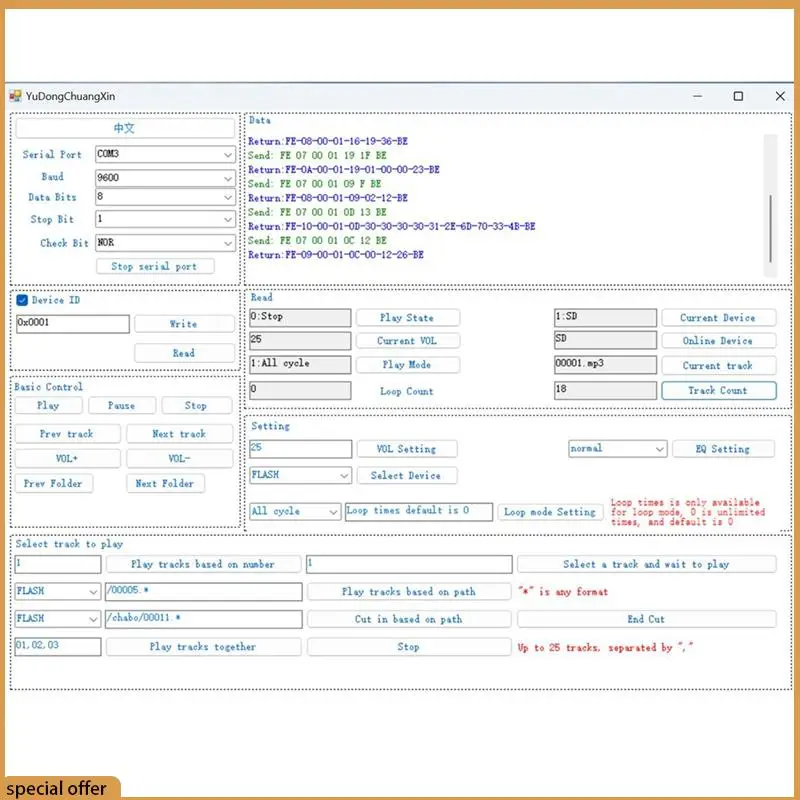Viewport: 800px width, 800px height.
Task: Click the Write button for Device ID
Action: [x=184, y=323]
